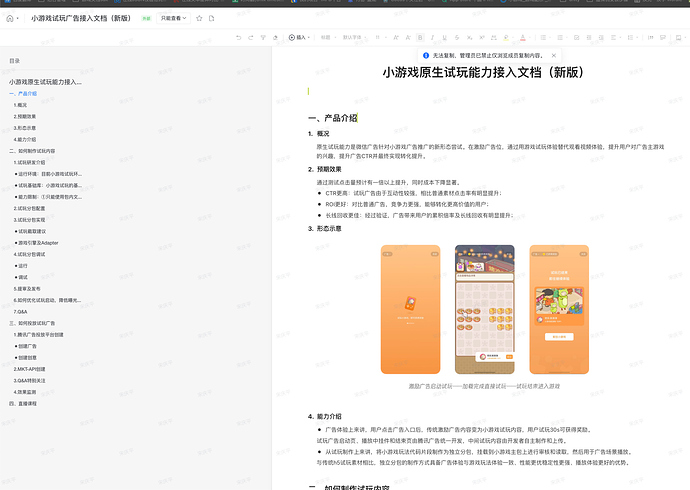This screenshot has width=690, height=490.
Task: Jump to outline item 3.试玩分包实现
Action: 29,220
